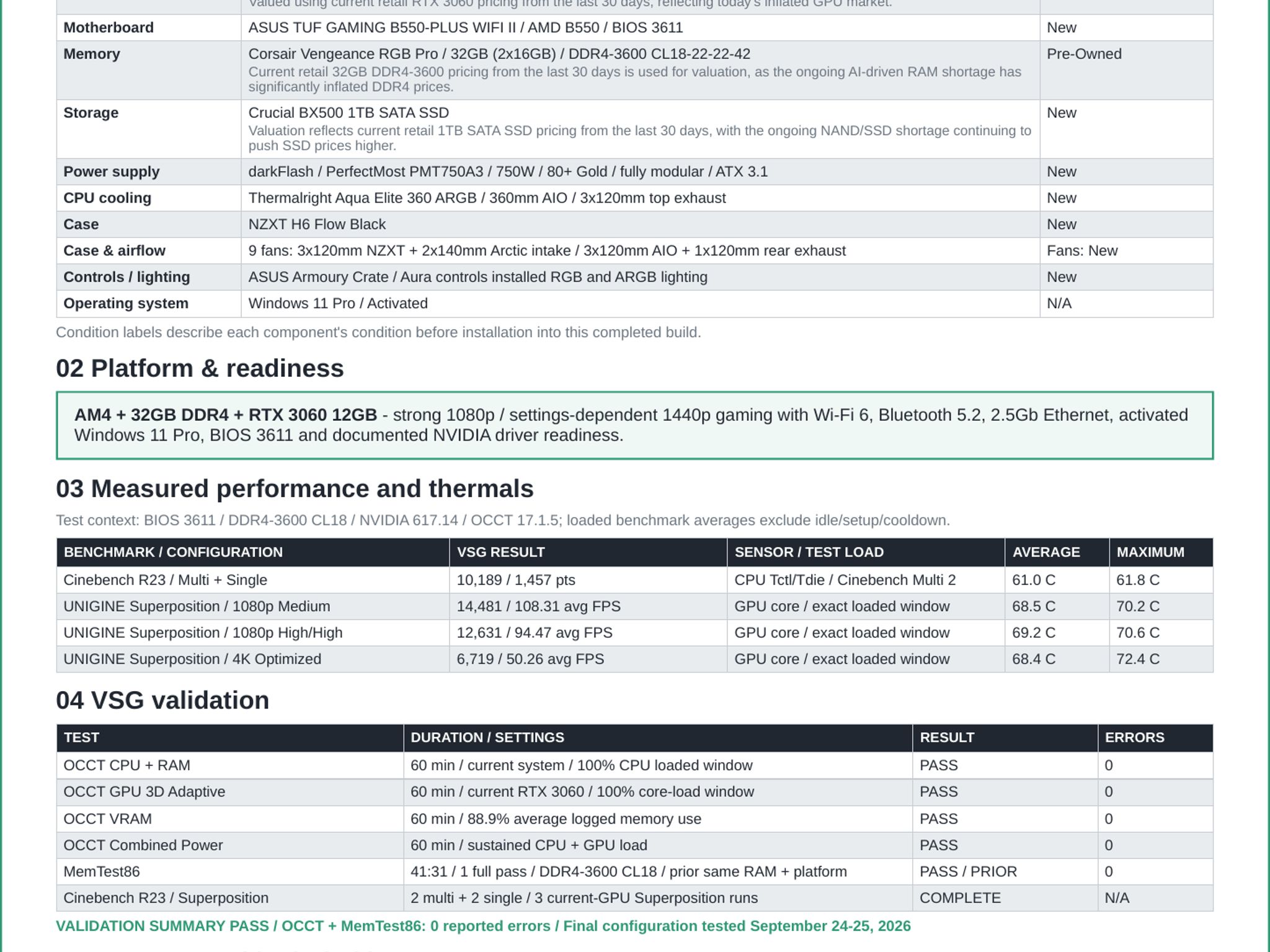Click the 'Fans: New' condition cell
Viewport: 1270px width, 952px height.
pos(1126,251)
